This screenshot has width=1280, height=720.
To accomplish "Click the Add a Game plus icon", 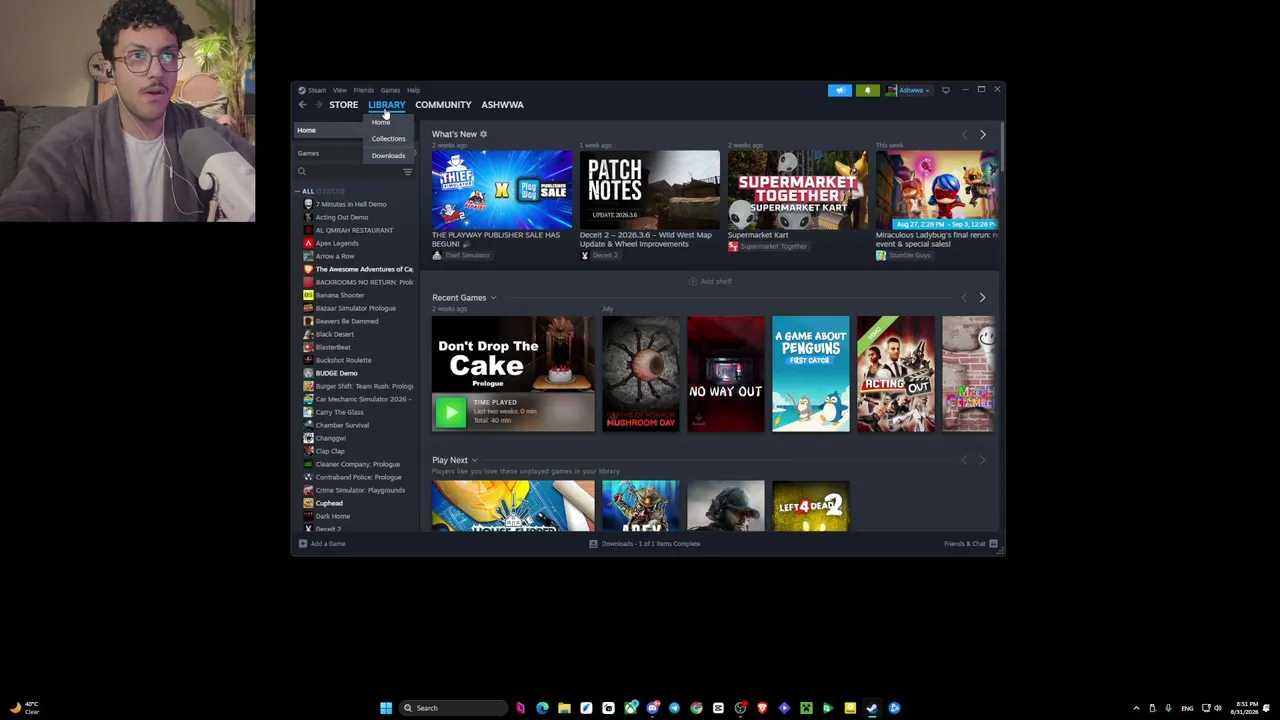I will click(x=302, y=544).
